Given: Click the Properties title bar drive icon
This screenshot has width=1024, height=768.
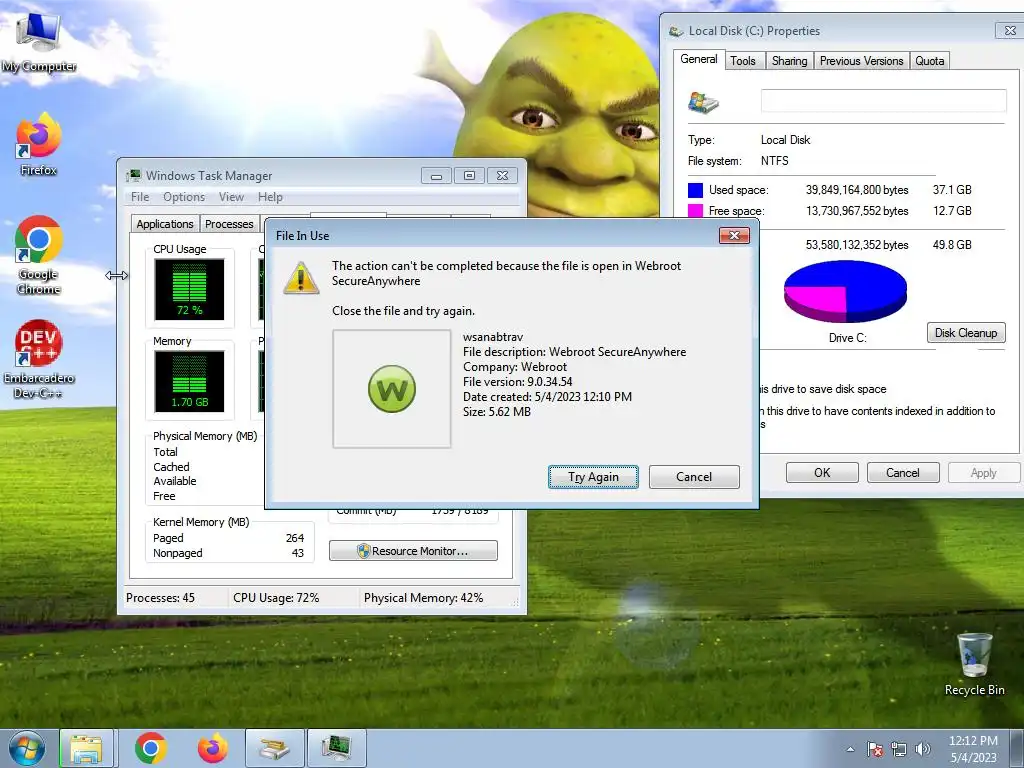Looking at the screenshot, I should point(677,31).
